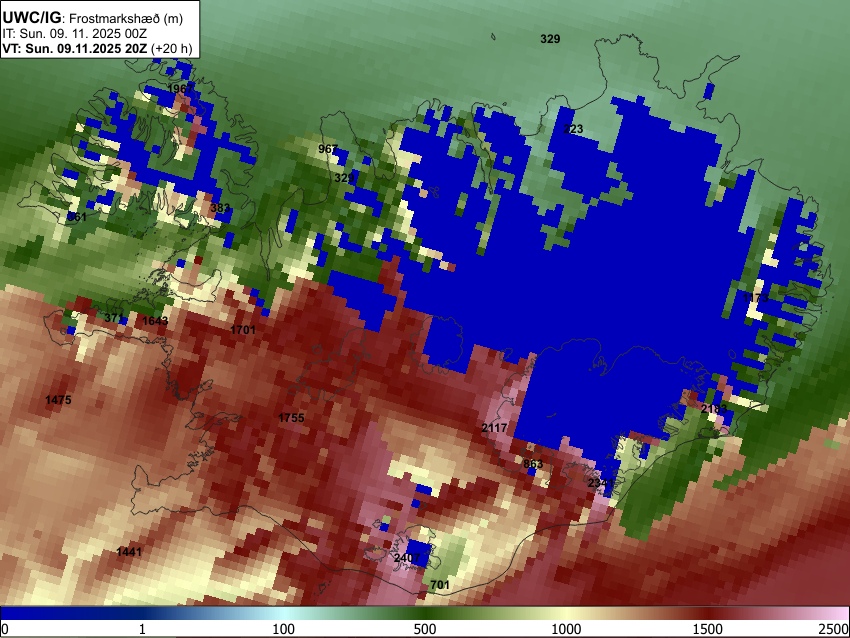Click the (+20 h) forecast offset text
Screen dimensions: 850x638
(x=171, y=48)
